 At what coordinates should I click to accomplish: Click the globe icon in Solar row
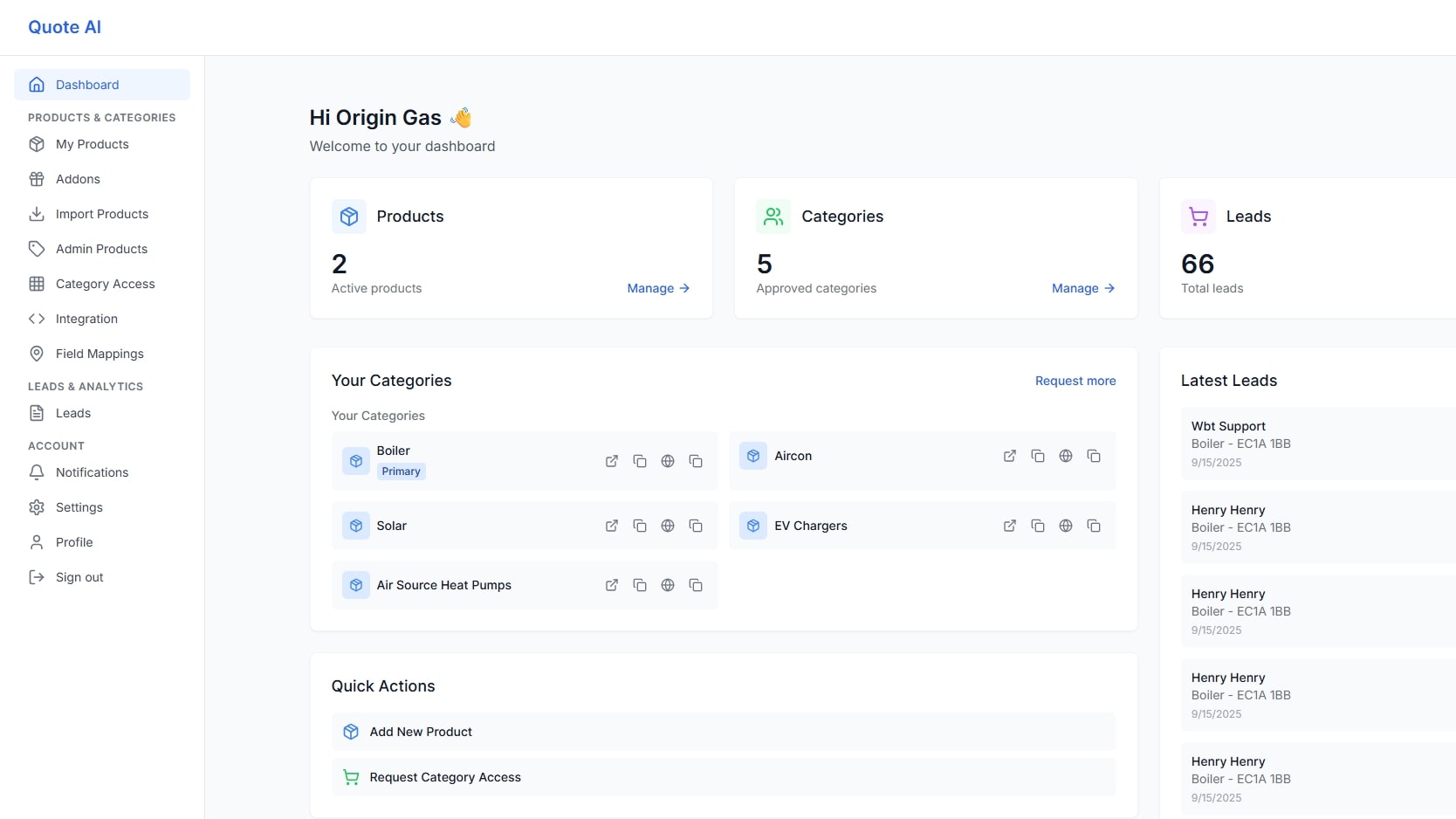pyautogui.click(x=668, y=526)
